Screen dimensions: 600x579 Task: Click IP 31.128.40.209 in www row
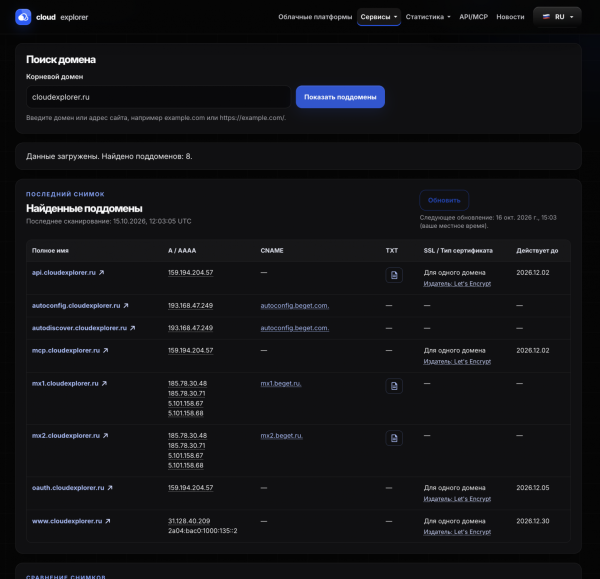coord(189,521)
